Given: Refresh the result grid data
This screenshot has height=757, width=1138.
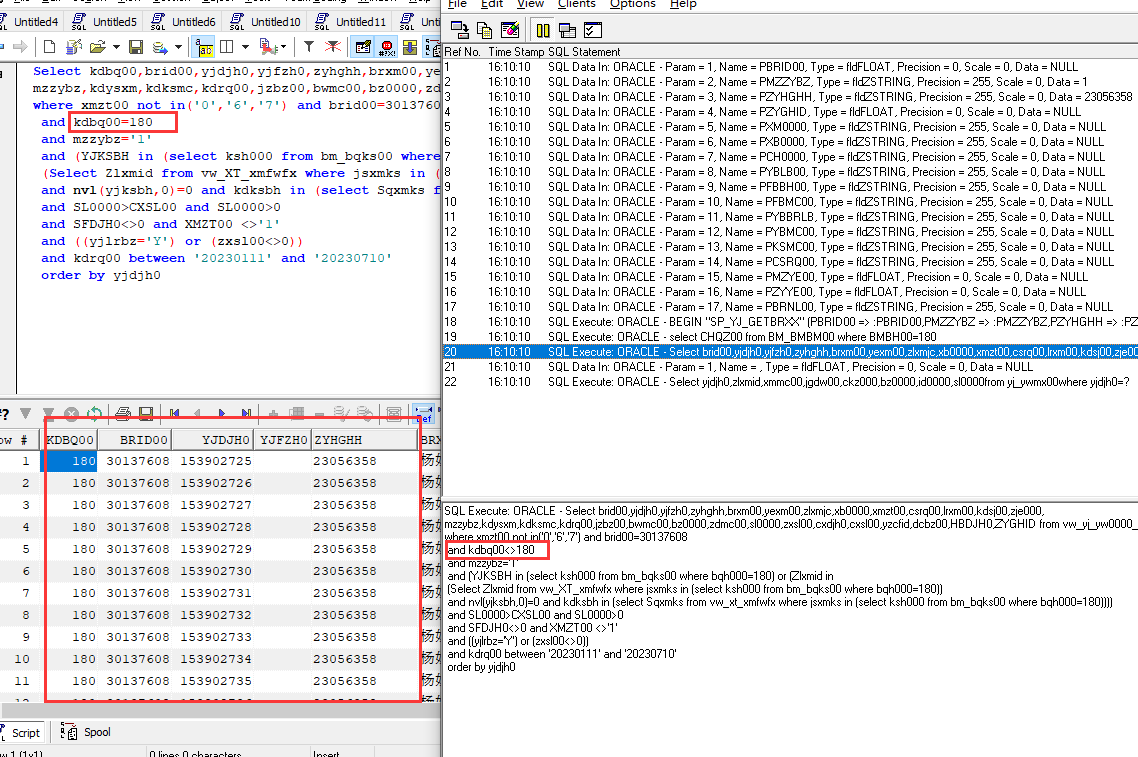Looking at the screenshot, I should pos(94,413).
